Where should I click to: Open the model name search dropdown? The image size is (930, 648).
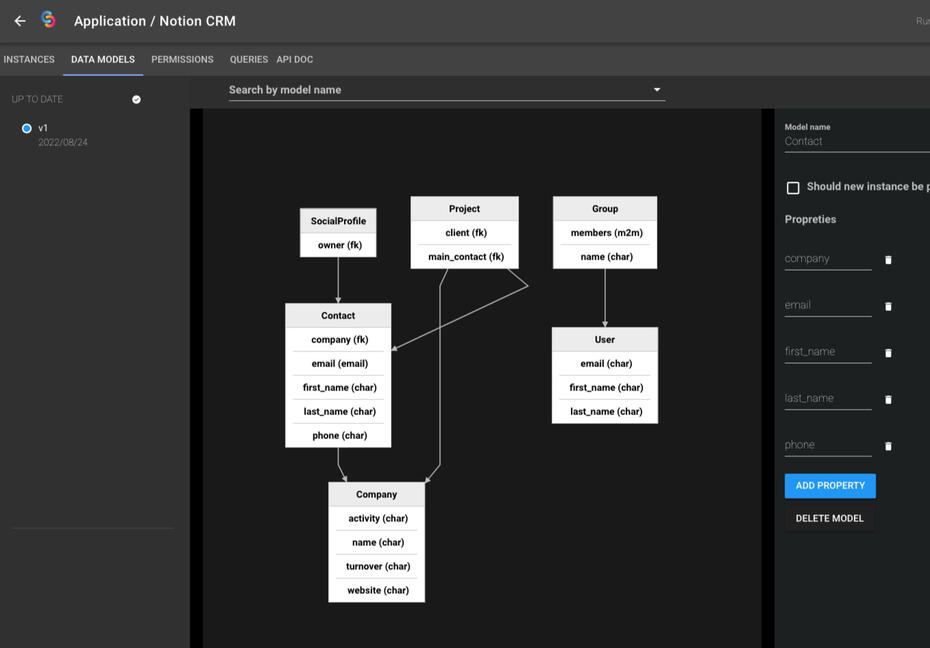[x=657, y=89]
